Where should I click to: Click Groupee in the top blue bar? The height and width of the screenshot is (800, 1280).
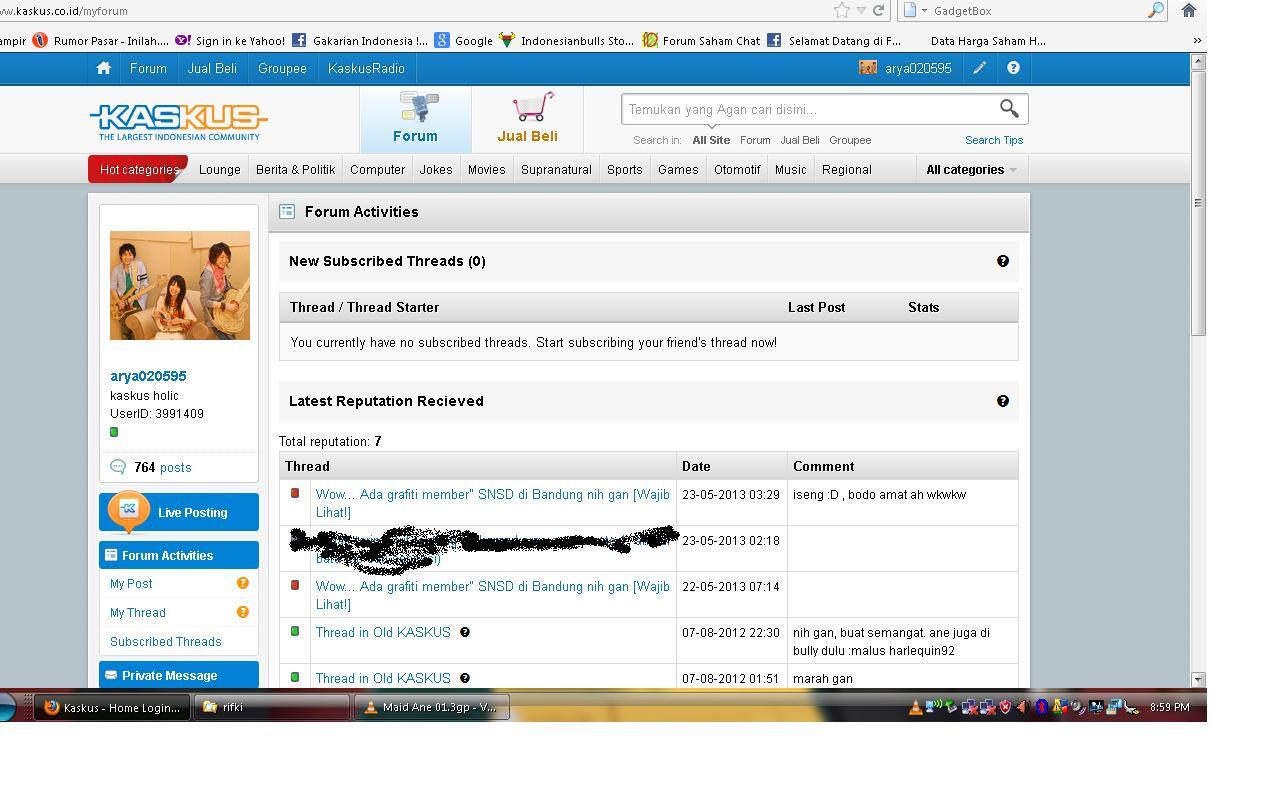point(282,68)
